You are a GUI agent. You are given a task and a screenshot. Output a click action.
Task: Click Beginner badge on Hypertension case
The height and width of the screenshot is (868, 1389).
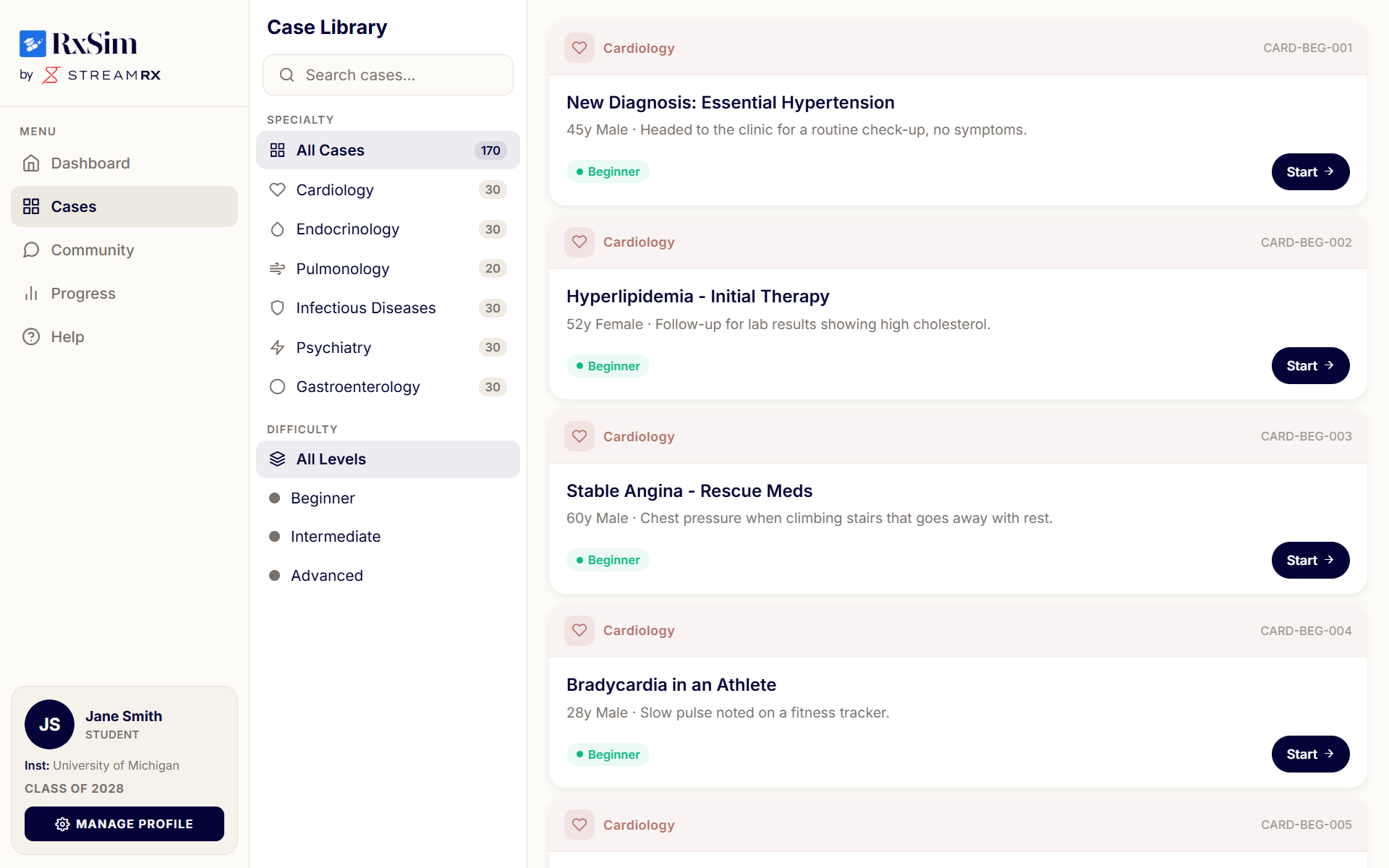[608, 171]
